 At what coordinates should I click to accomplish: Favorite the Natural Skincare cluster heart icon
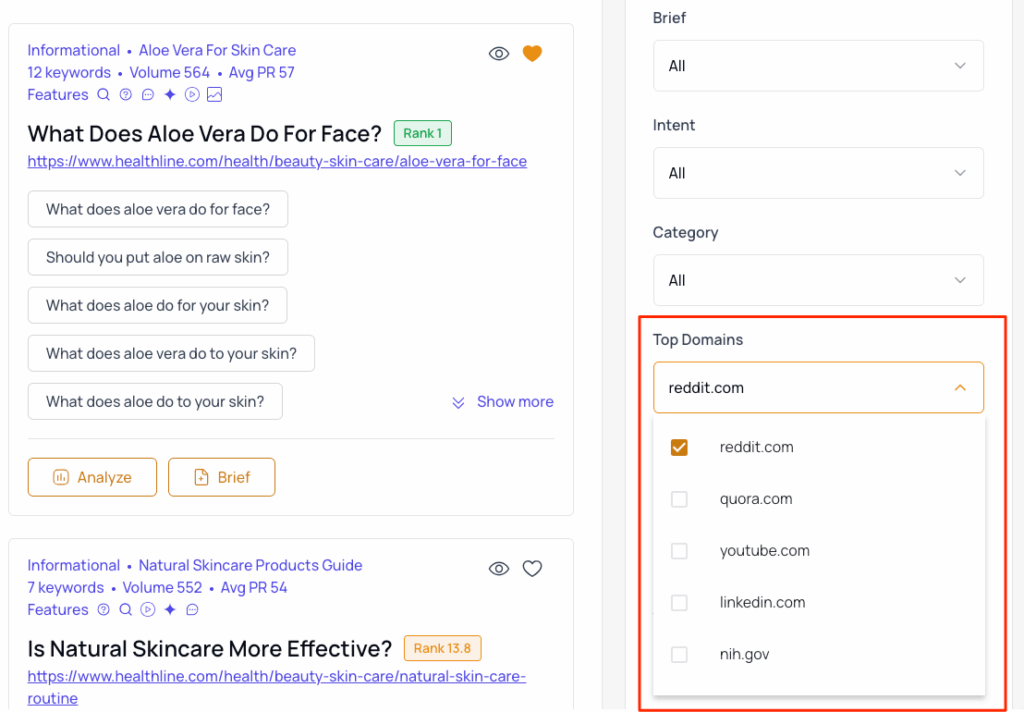(532, 569)
